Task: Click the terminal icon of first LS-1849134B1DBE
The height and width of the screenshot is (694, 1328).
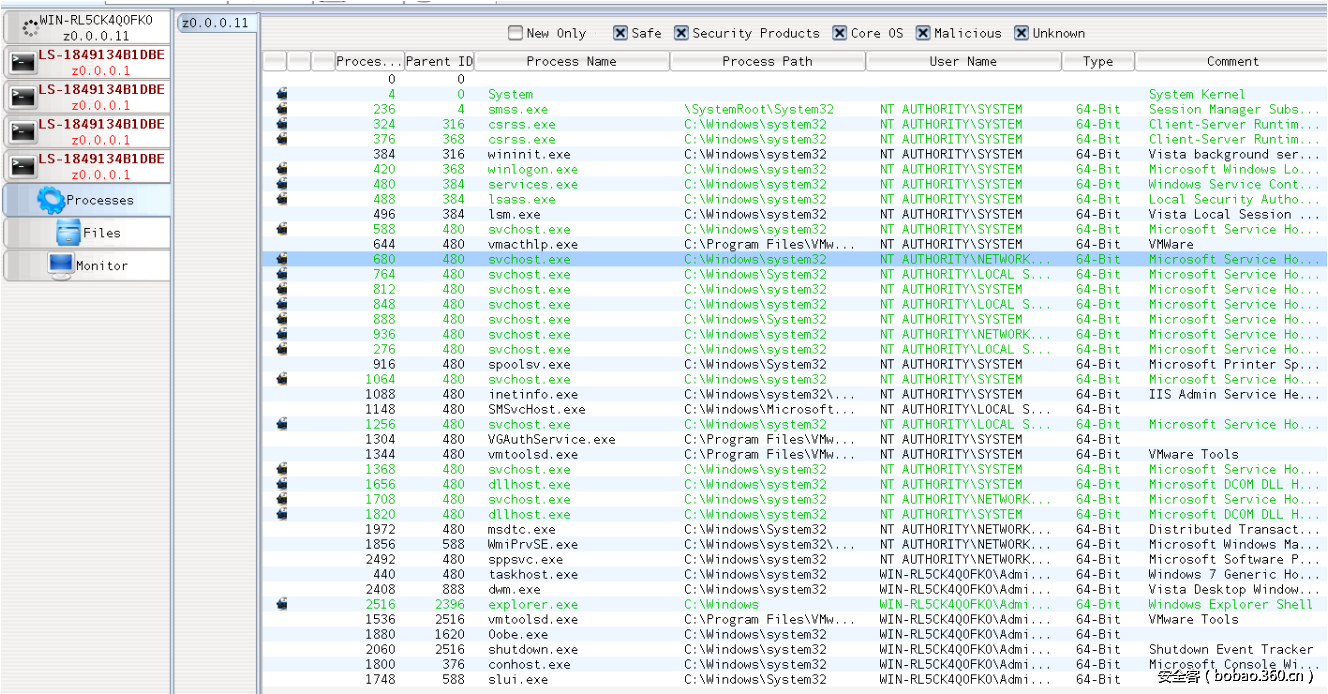Action: [21, 63]
